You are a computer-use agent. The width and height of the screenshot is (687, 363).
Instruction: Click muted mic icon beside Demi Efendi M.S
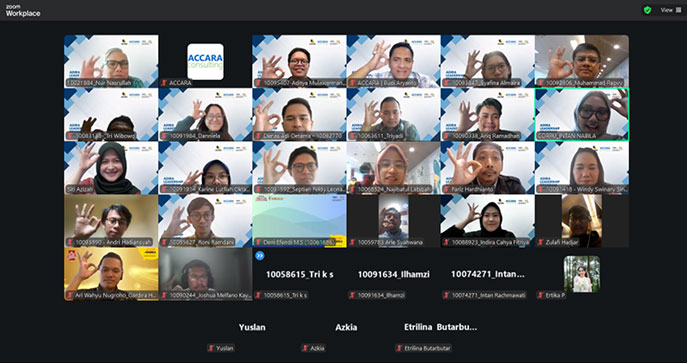pos(259,242)
